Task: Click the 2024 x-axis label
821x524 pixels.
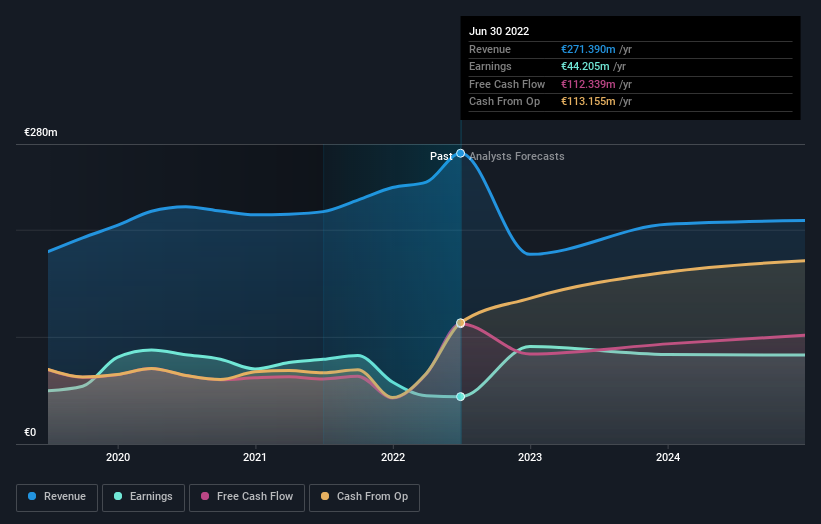Action: [668, 458]
